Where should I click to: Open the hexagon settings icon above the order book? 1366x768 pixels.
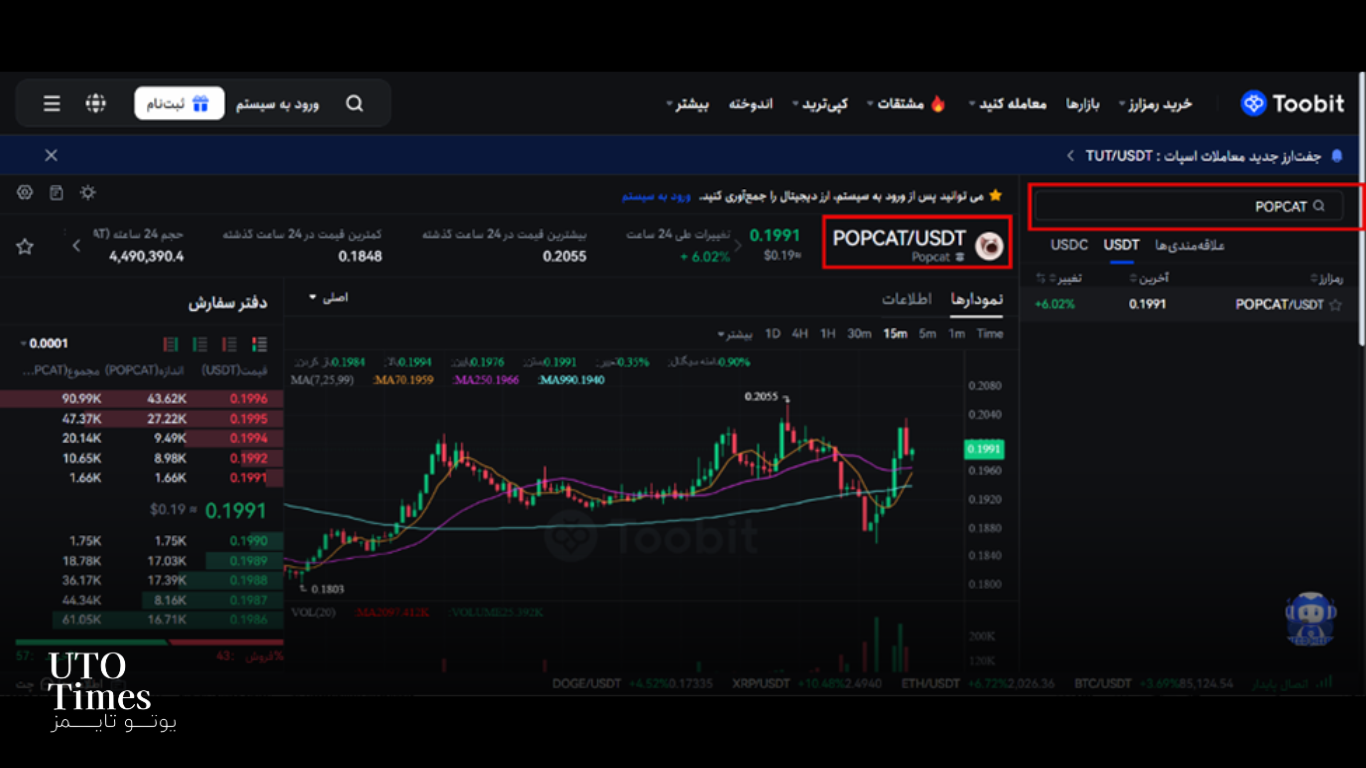click(x=25, y=193)
